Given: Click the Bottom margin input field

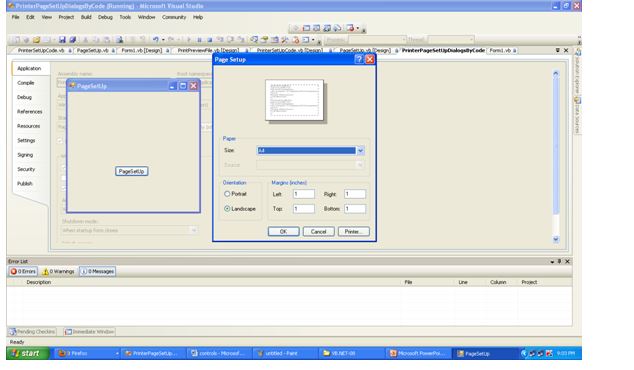Looking at the screenshot, I should click(355, 209).
